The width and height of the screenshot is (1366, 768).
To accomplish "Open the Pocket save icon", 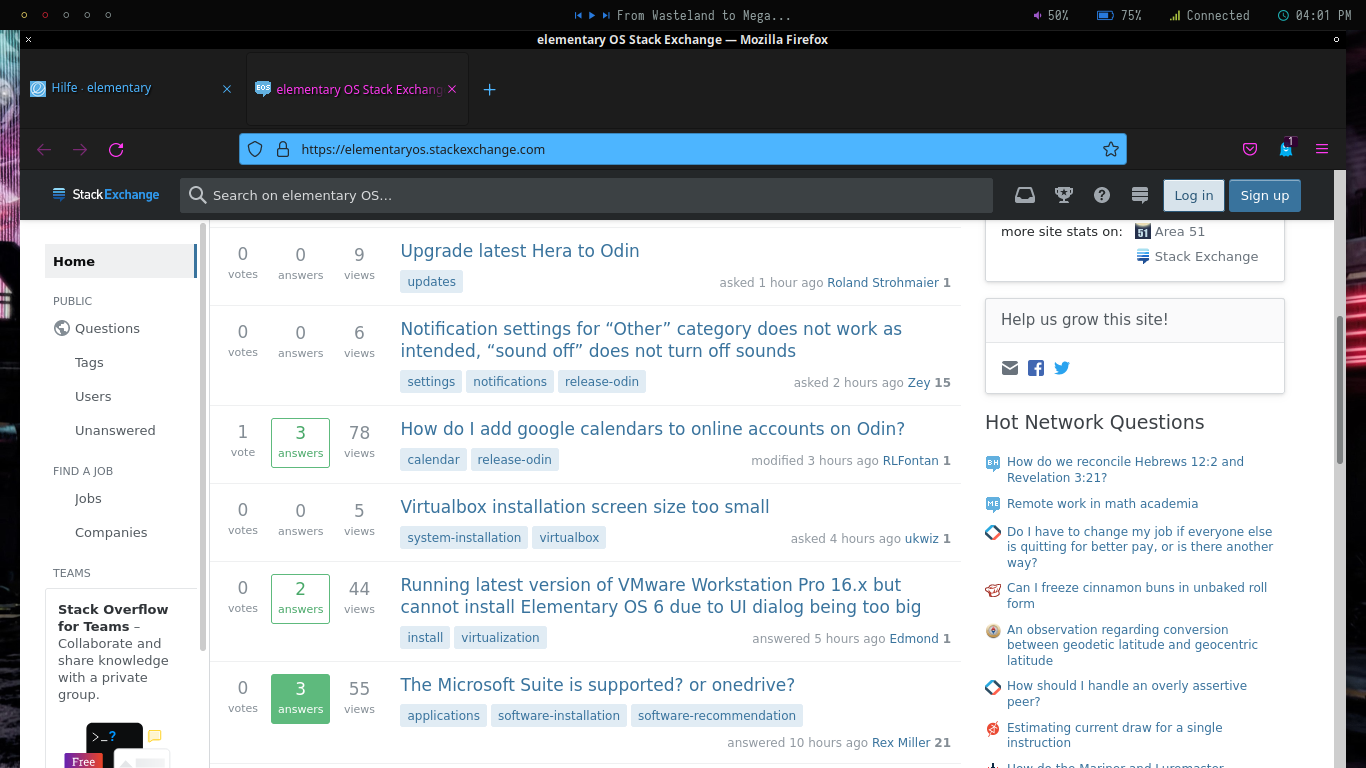I will (x=1250, y=149).
